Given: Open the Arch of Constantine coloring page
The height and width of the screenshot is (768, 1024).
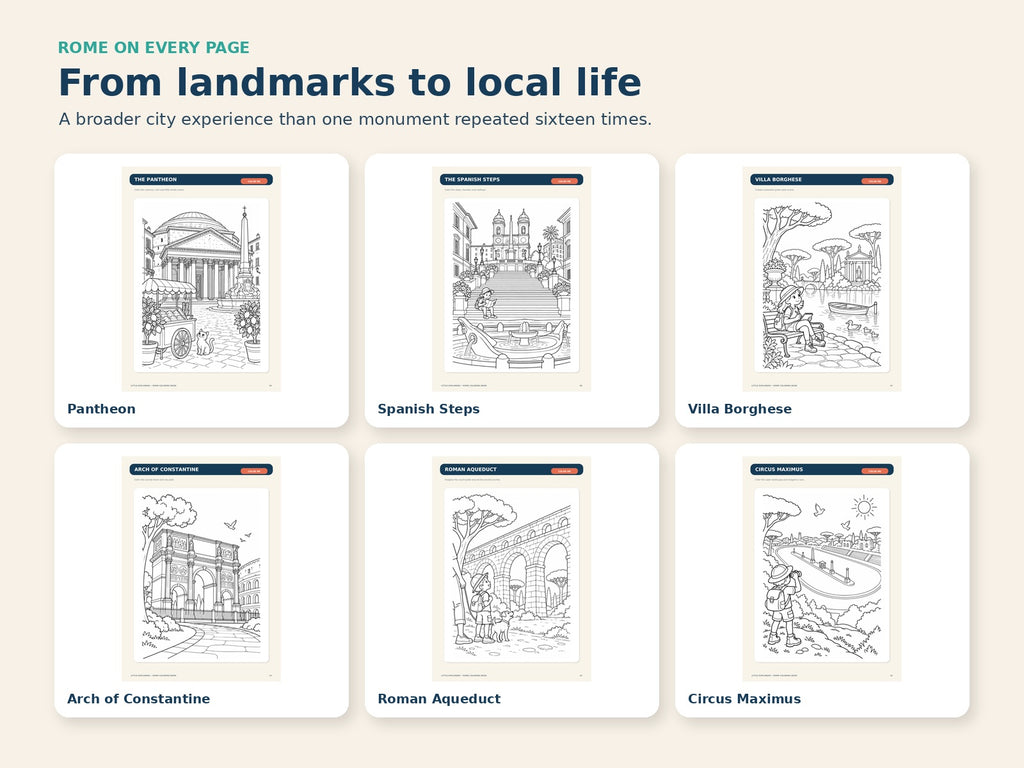Looking at the screenshot, I should point(201,569).
